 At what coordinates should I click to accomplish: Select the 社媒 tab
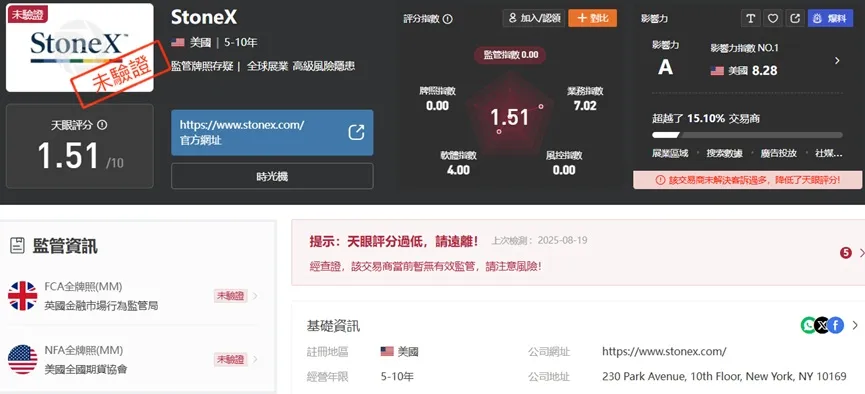828,153
